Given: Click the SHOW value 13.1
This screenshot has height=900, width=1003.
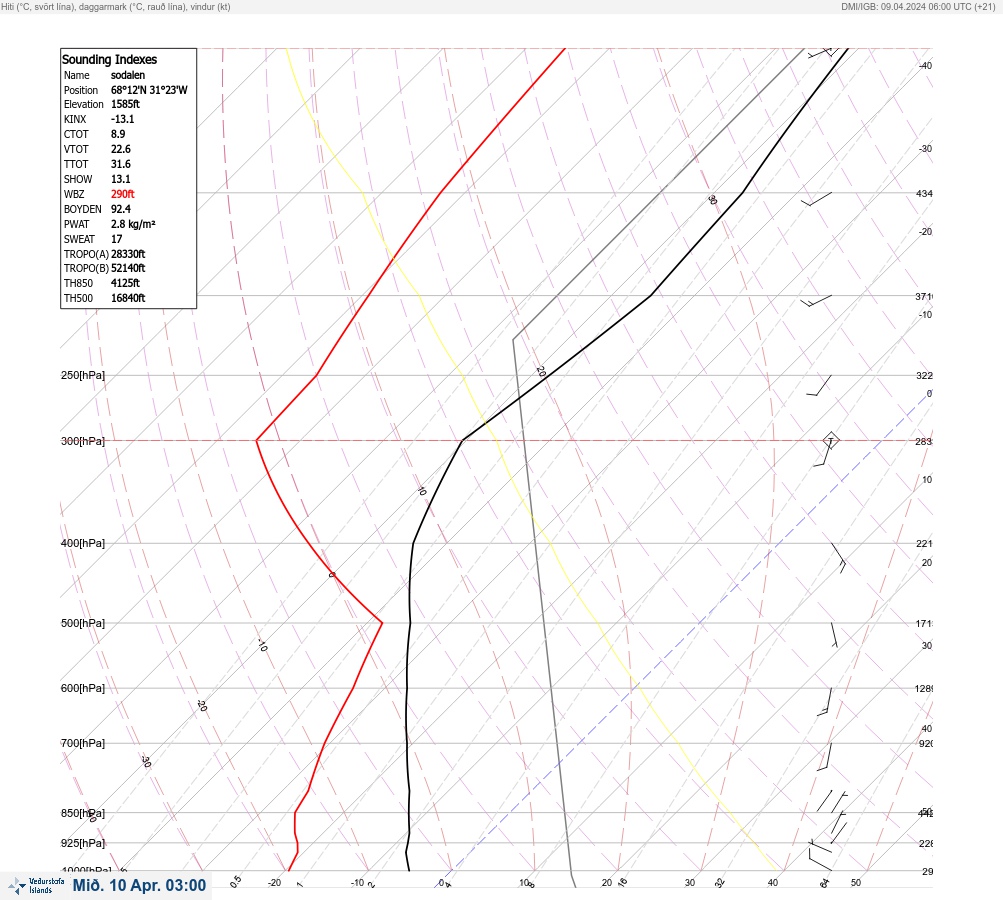Looking at the screenshot, I should 120,179.
